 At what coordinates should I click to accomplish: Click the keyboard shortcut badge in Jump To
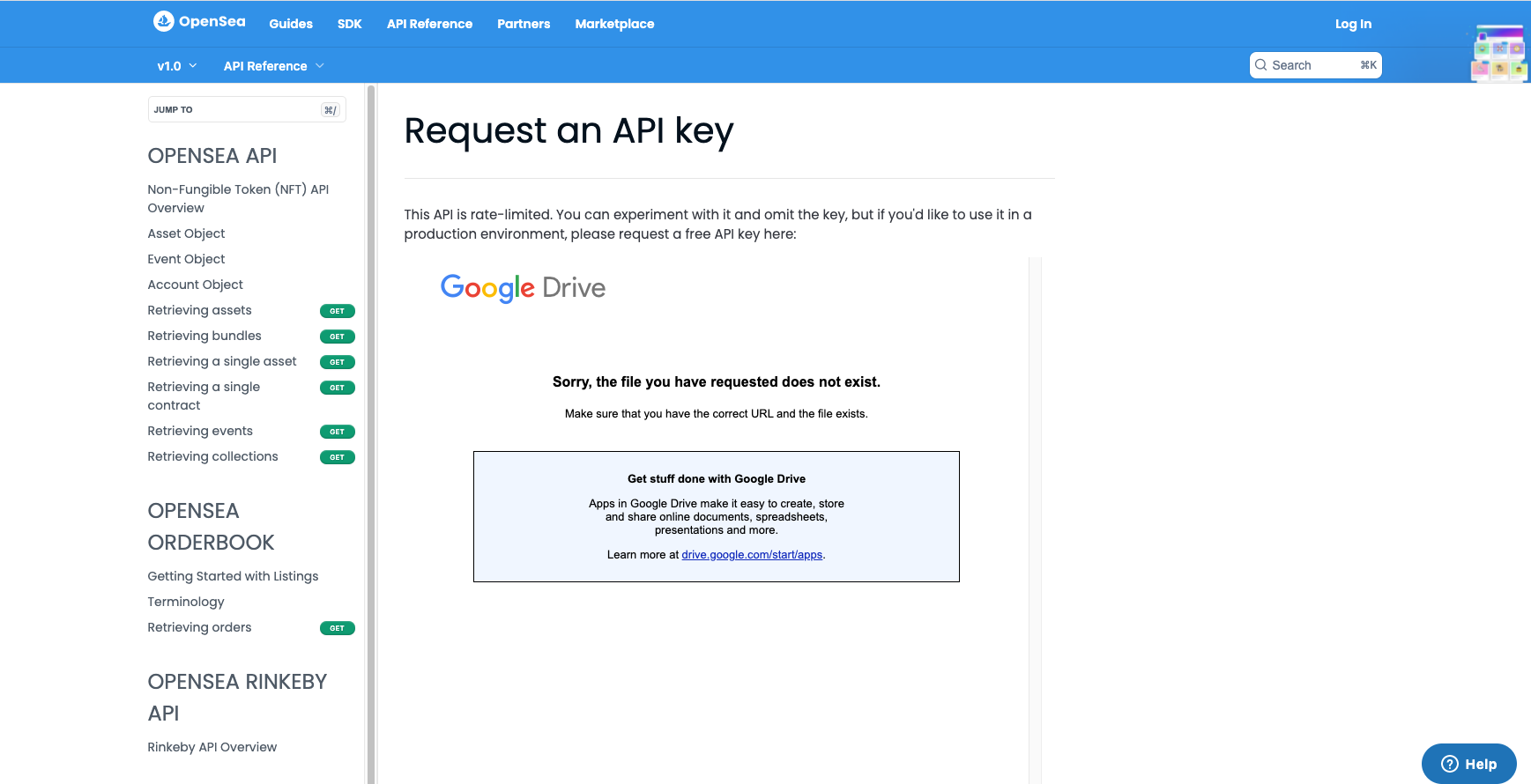[331, 109]
